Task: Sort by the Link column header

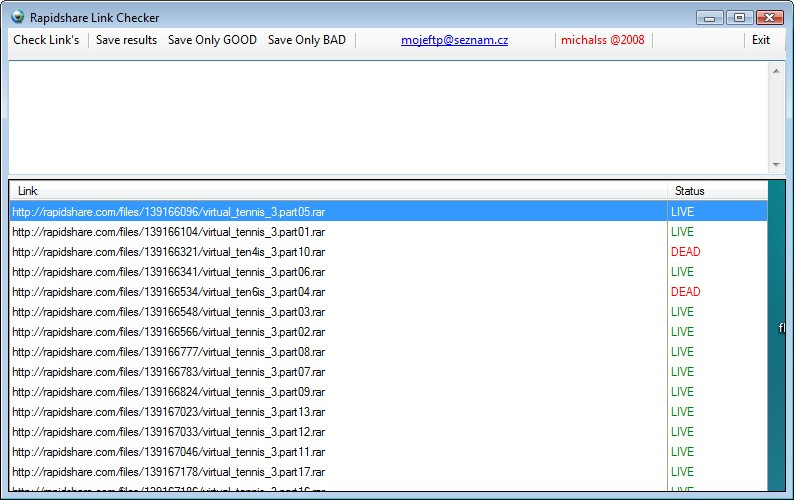Action: tap(338, 190)
